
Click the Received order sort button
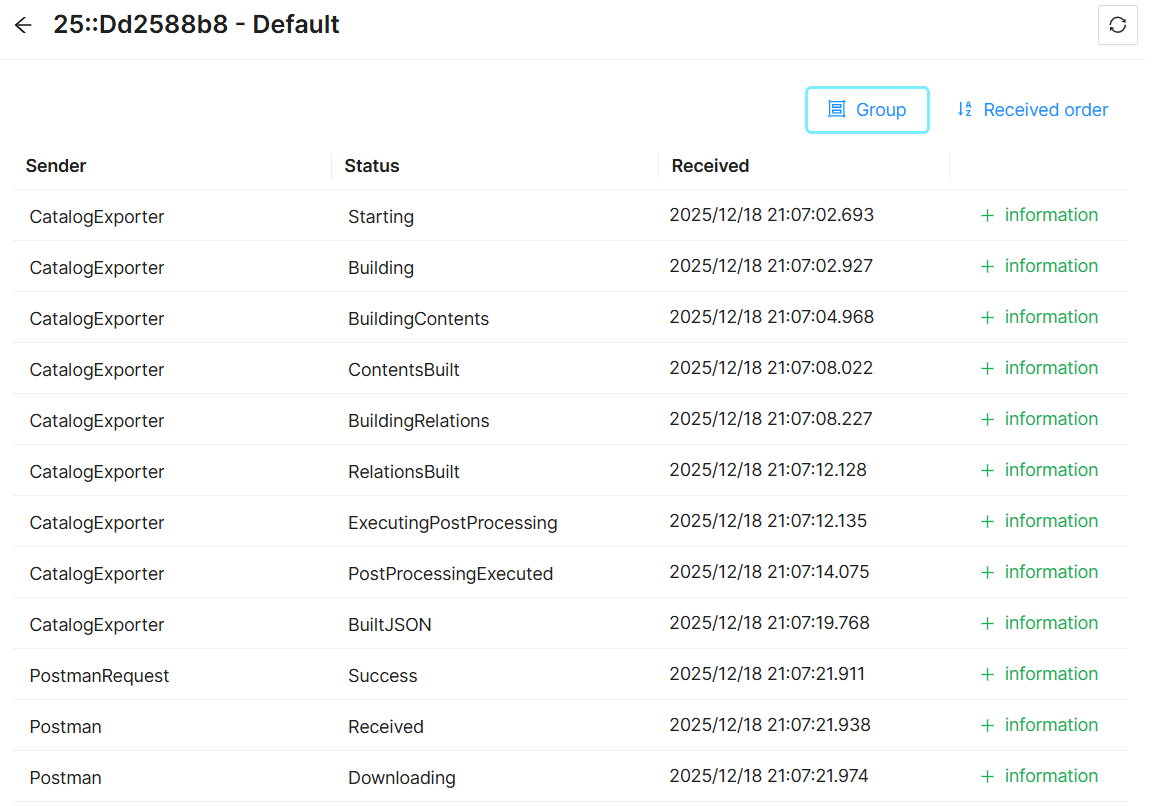[1032, 110]
